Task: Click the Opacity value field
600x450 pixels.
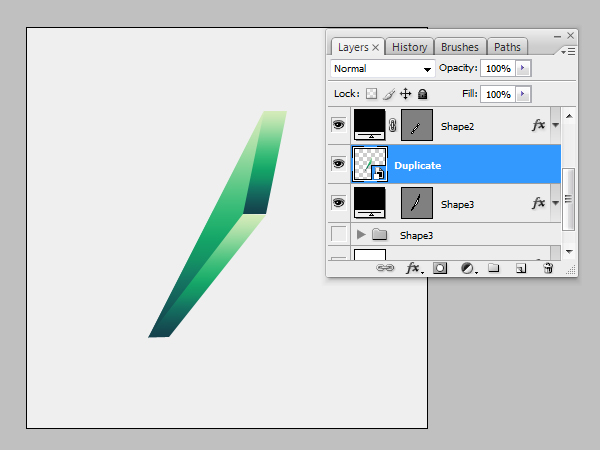Action: (498, 68)
